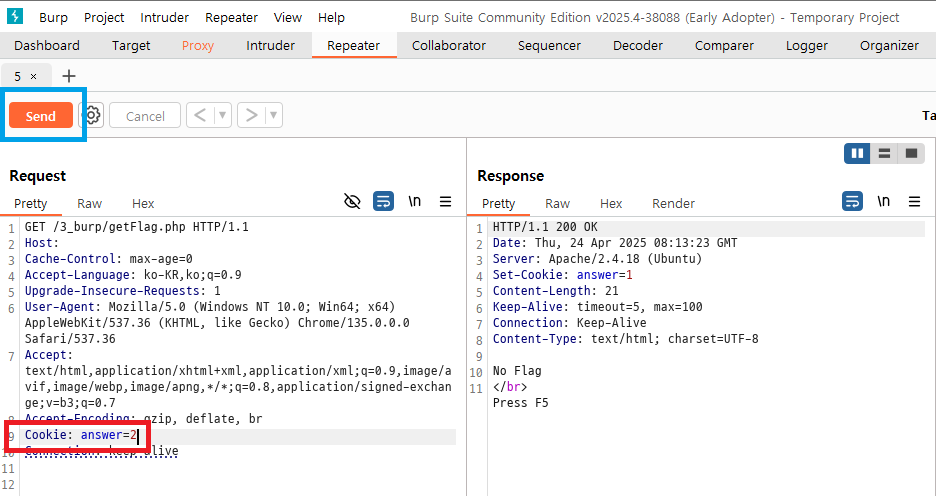Open the Project menu
The image size is (936, 496).
[104, 17]
